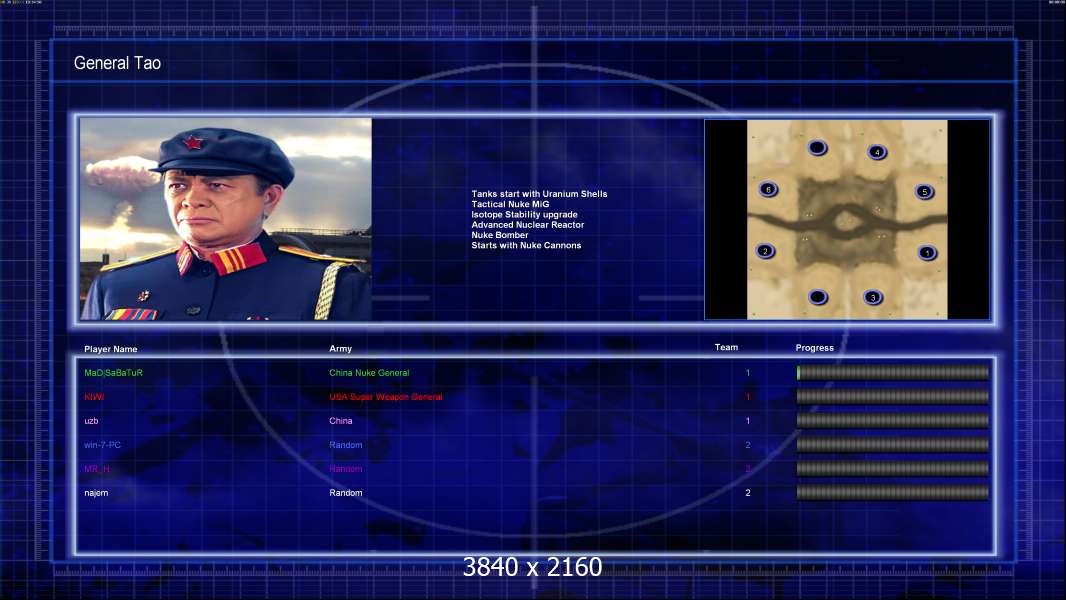Click the KIWI loading progress bar
Viewport: 1066px width, 600px height.
tap(893, 397)
